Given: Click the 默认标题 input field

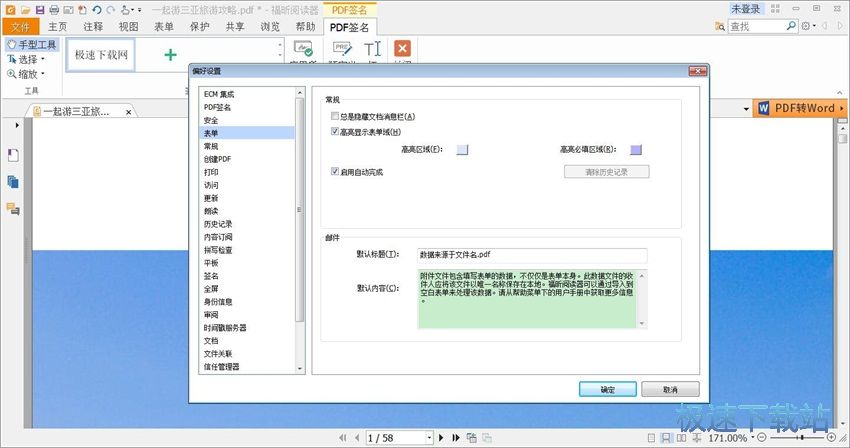Looking at the screenshot, I should click(532, 254).
